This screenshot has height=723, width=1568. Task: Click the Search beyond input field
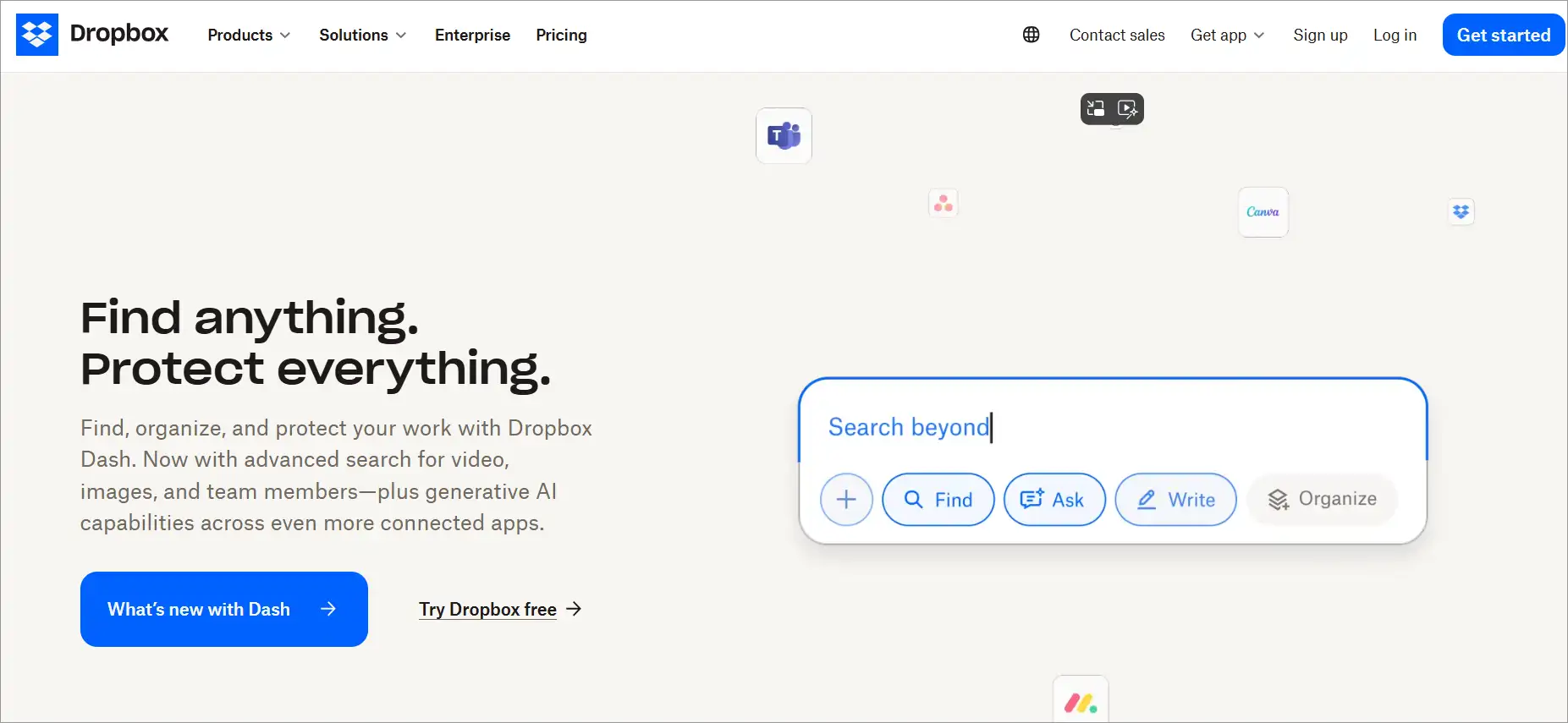pyautogui.click(x=1113, y=427)
